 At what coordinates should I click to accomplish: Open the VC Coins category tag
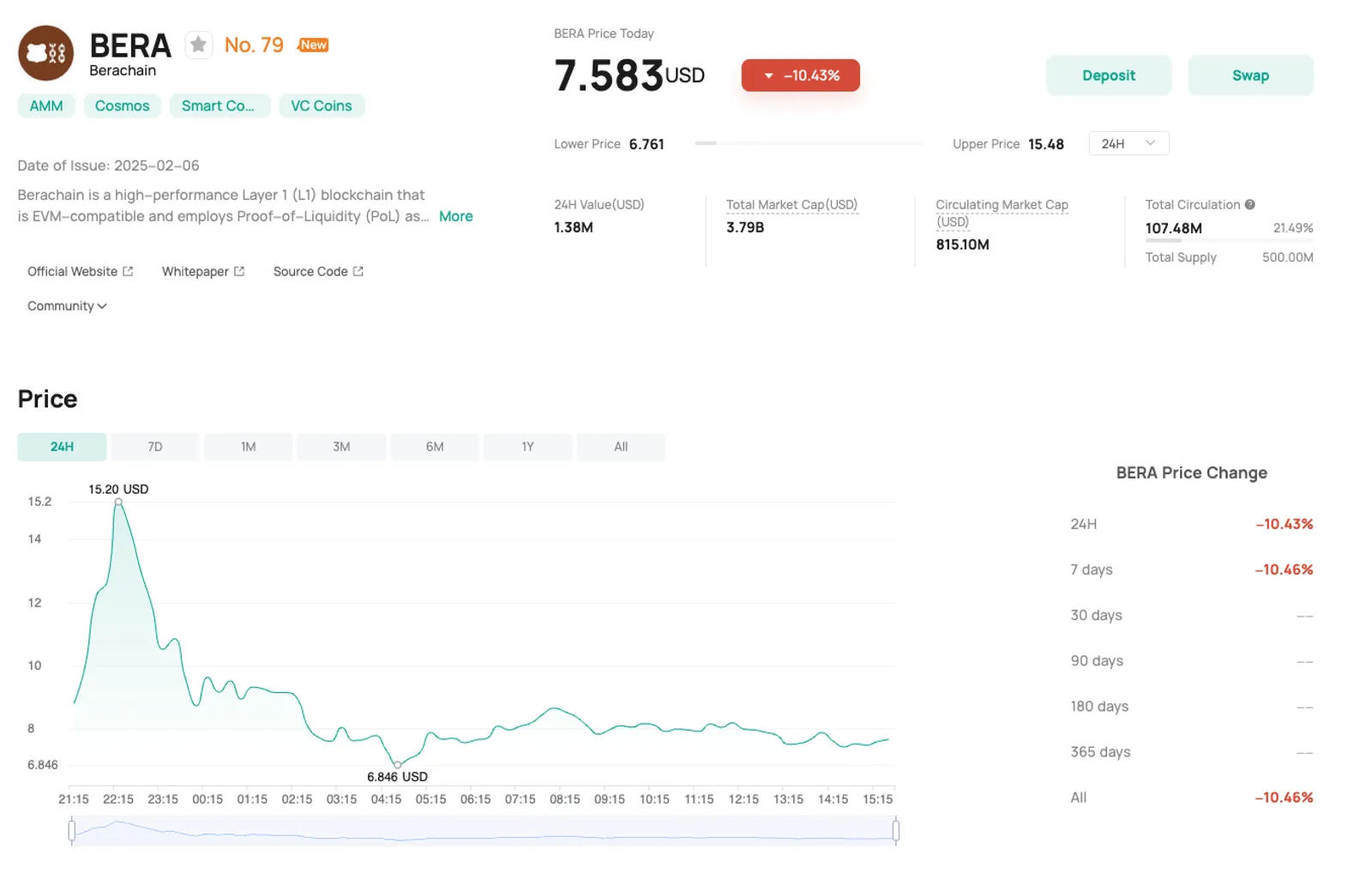coord(322,105)
